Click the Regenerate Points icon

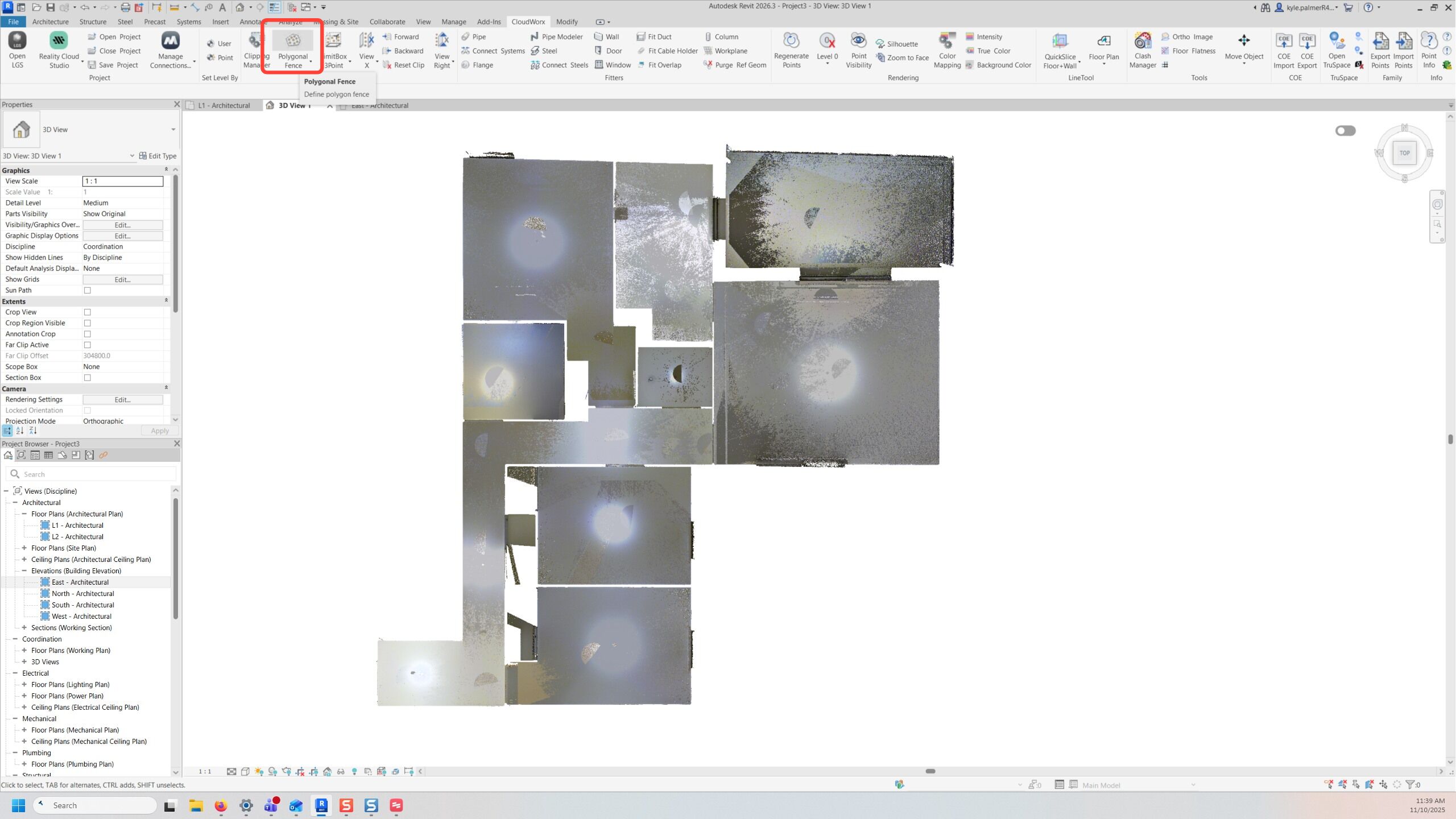pos(791,42)
